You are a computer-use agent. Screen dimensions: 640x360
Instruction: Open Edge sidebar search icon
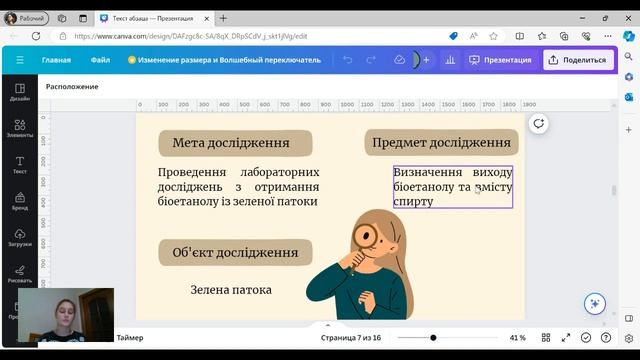629,57
